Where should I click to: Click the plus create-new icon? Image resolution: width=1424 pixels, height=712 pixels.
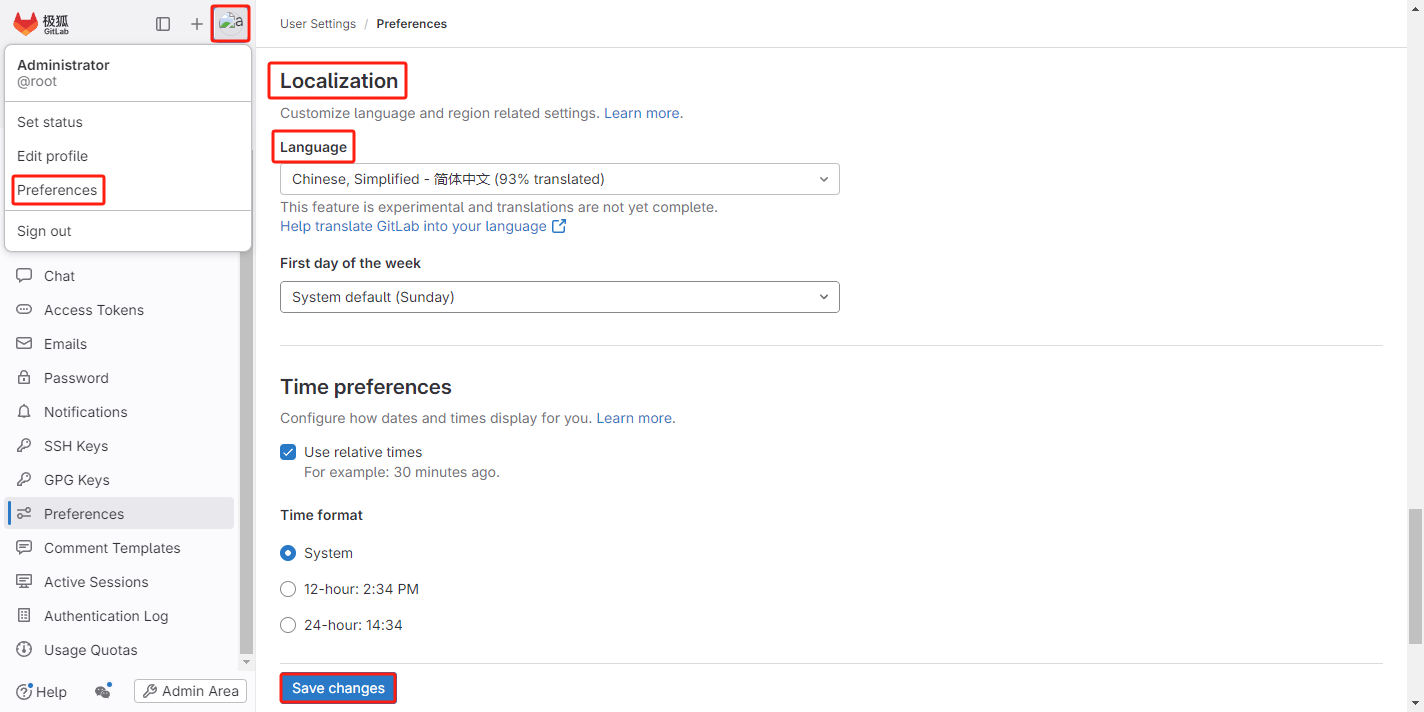[197, 24]
